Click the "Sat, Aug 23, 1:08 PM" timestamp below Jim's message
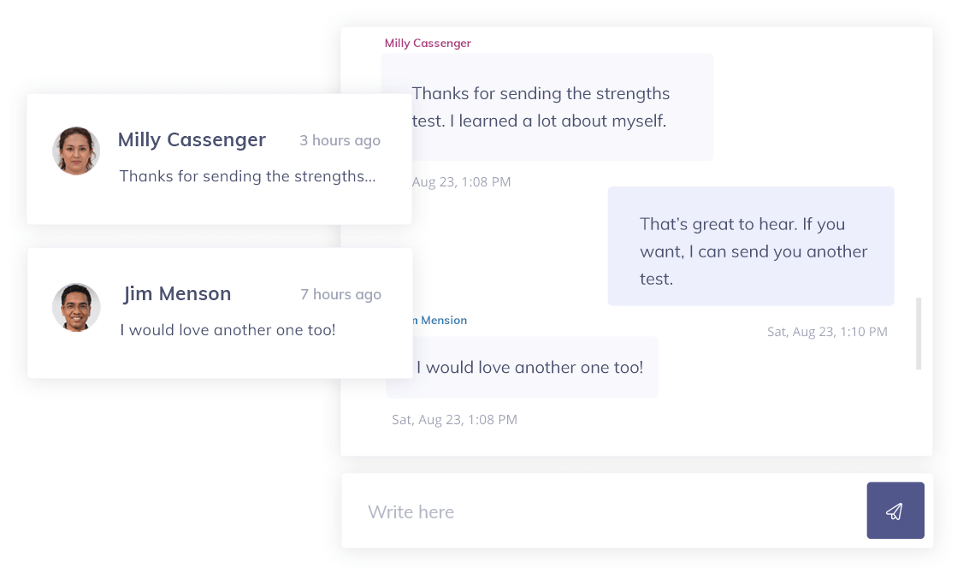 (x=455, y=420)
